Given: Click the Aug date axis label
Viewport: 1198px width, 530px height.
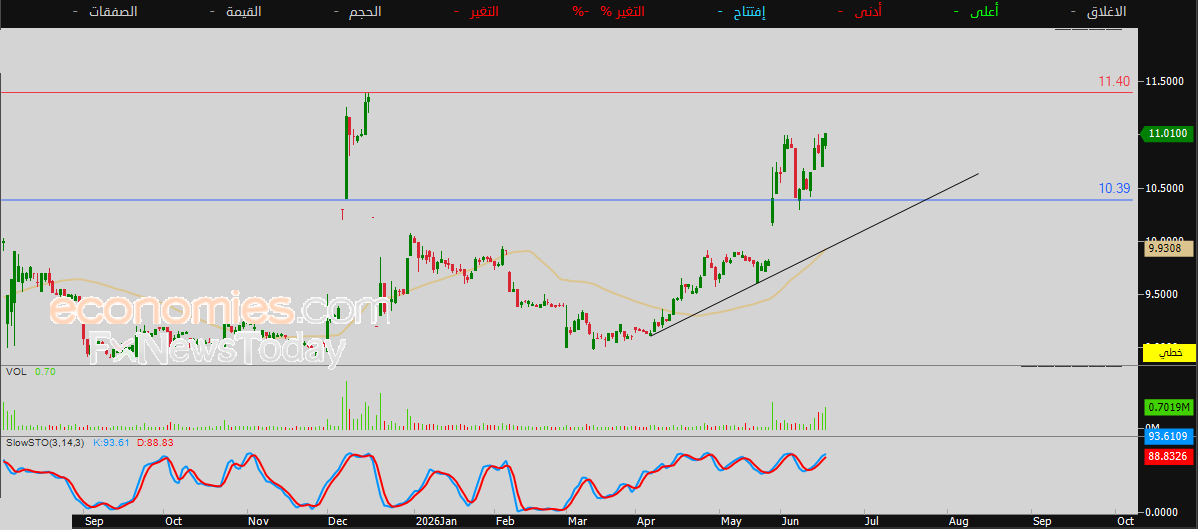Looking at the screenshot, I should 957,522.
